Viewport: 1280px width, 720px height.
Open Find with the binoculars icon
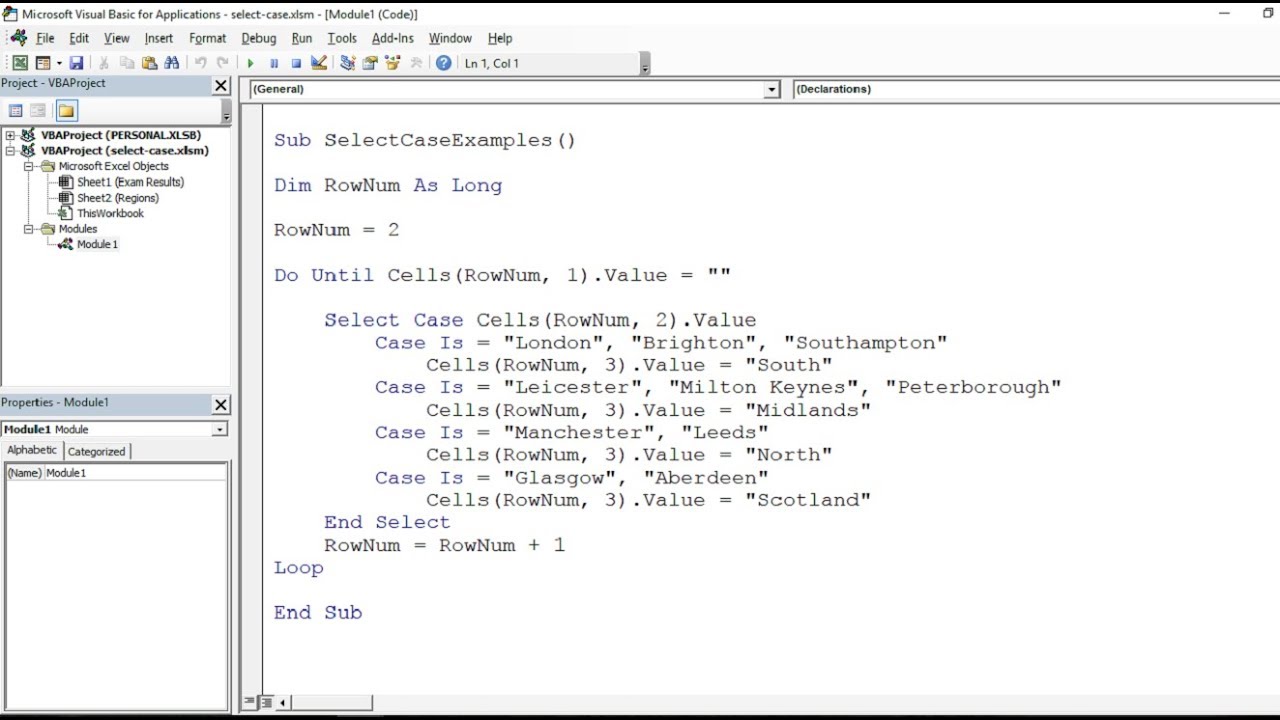[171, 63]
